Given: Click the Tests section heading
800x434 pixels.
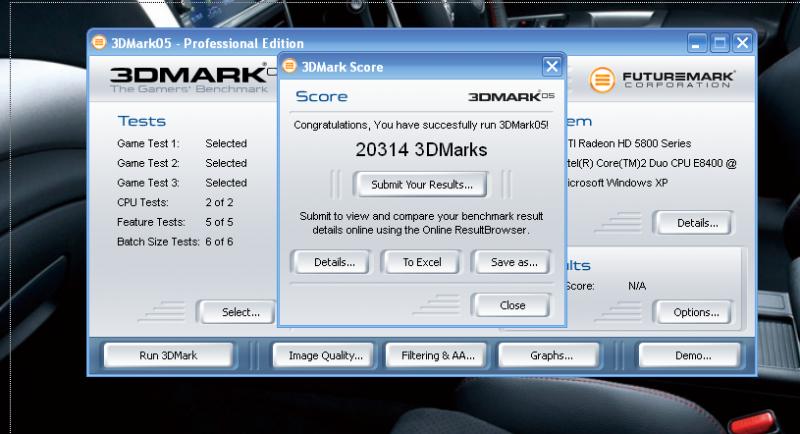Looking at the screenshot, I should point(142,121).
